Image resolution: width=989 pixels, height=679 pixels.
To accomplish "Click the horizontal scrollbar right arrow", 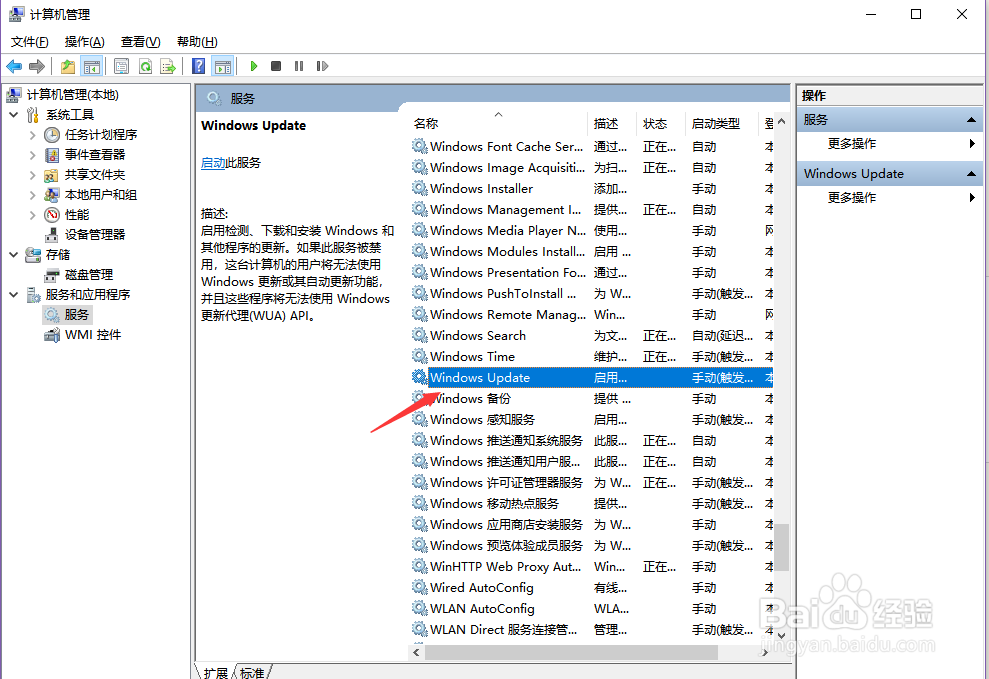I will click(765, 653).
